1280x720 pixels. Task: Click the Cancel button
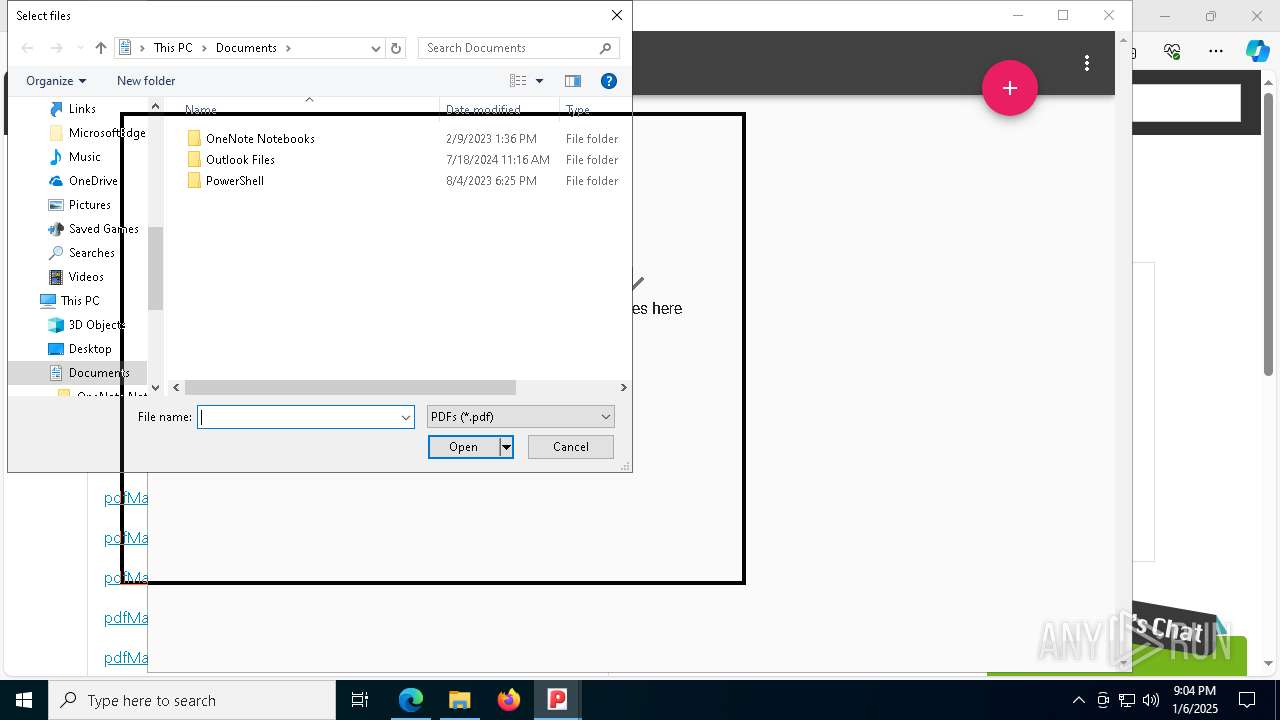[x=571, y=447]
